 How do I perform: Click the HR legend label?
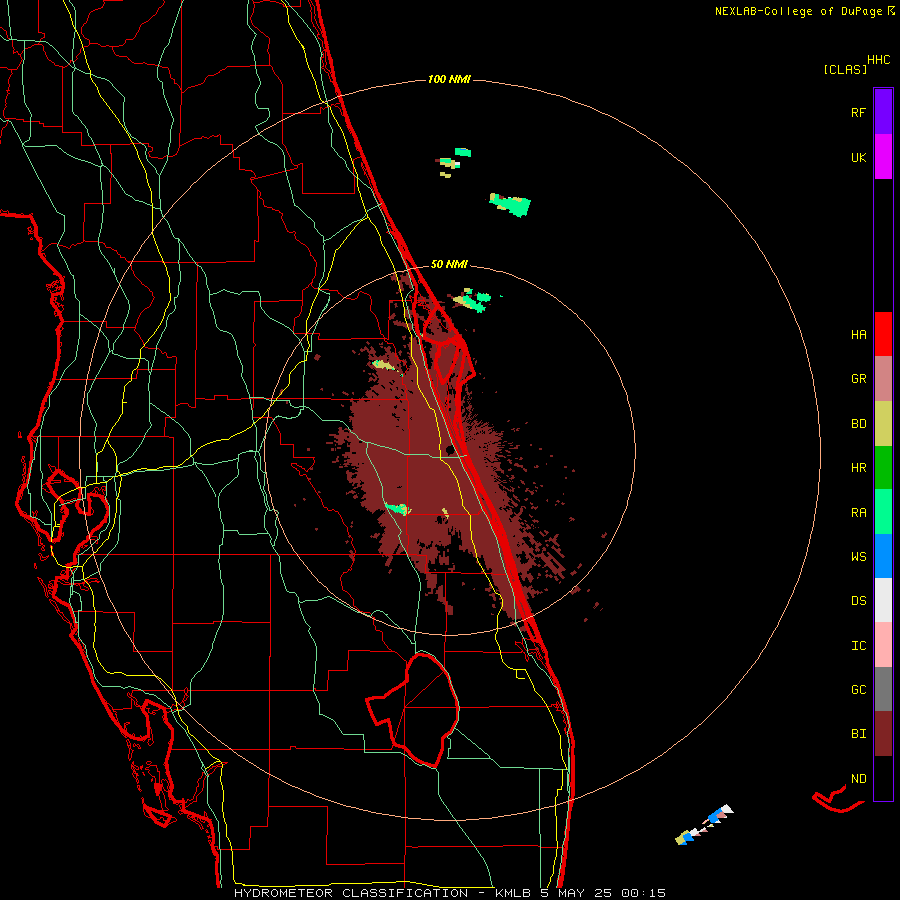tap(858, 468)
